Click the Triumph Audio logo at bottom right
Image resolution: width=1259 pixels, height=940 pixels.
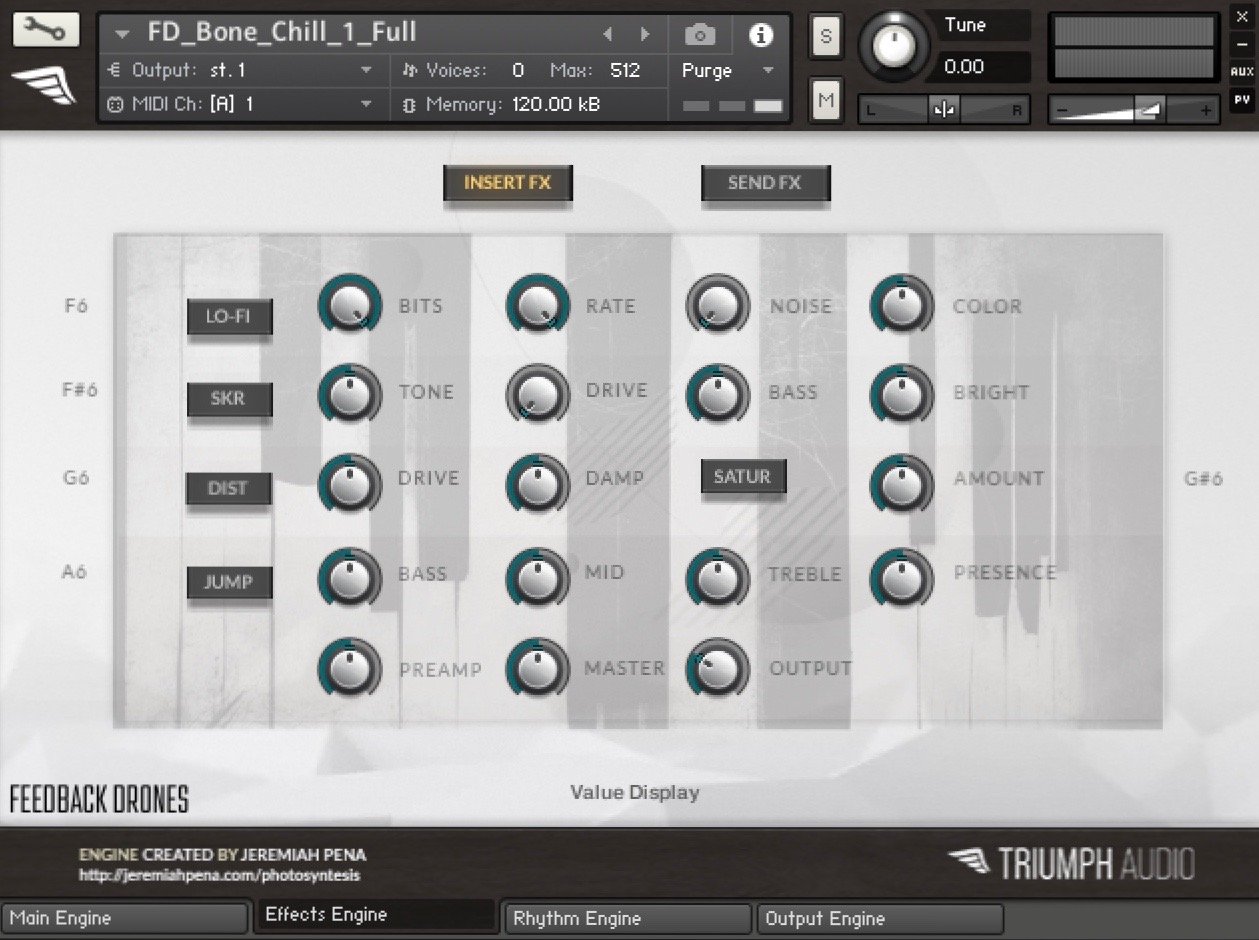1072,863
